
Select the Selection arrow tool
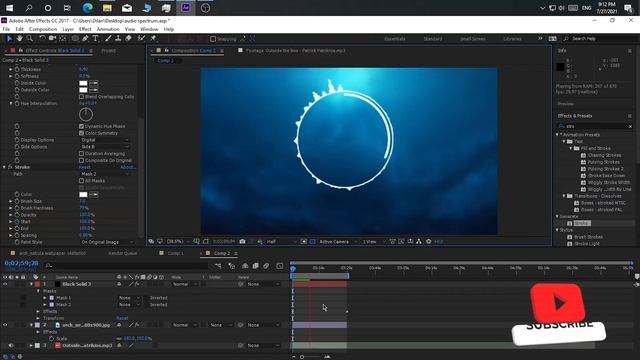(9, 39)
